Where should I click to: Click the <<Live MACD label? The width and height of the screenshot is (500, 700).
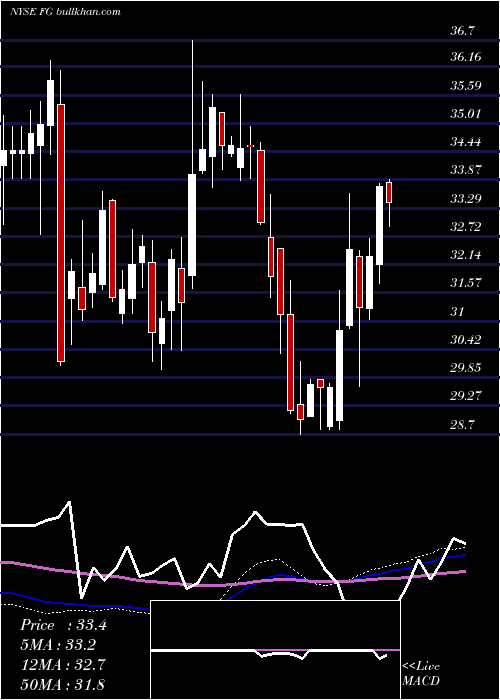coord(421,673)
